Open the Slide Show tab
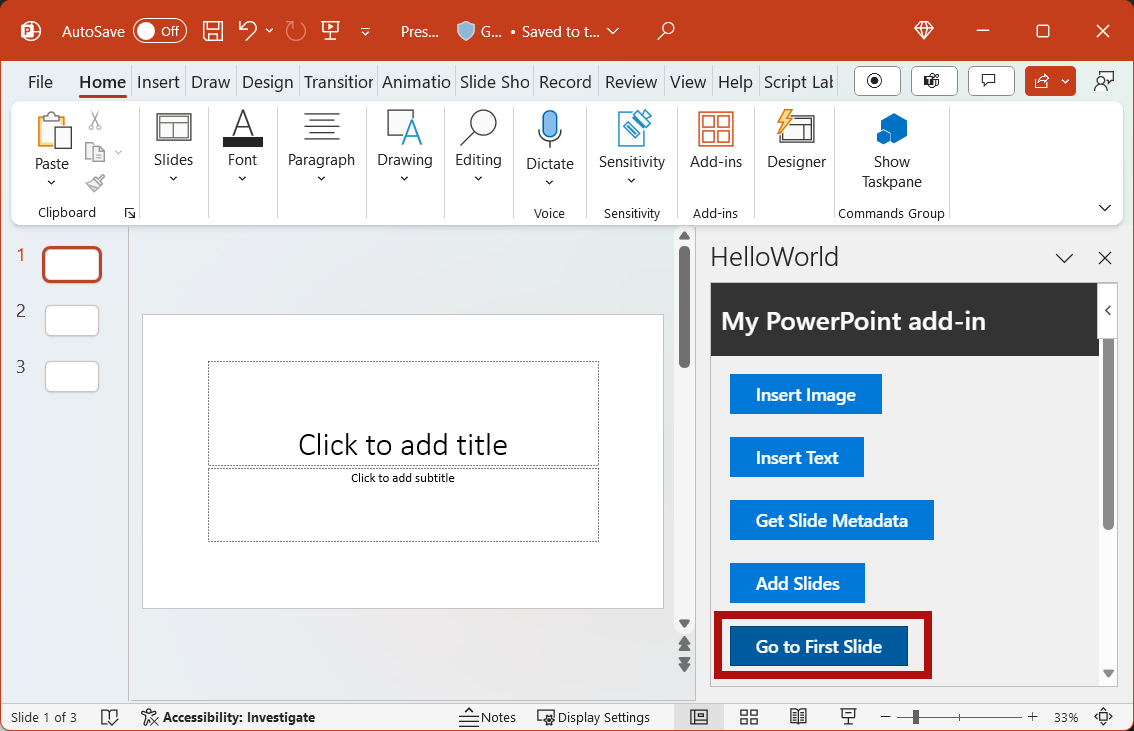This screenshot has width=1134, height=731. tap(495, 82)
